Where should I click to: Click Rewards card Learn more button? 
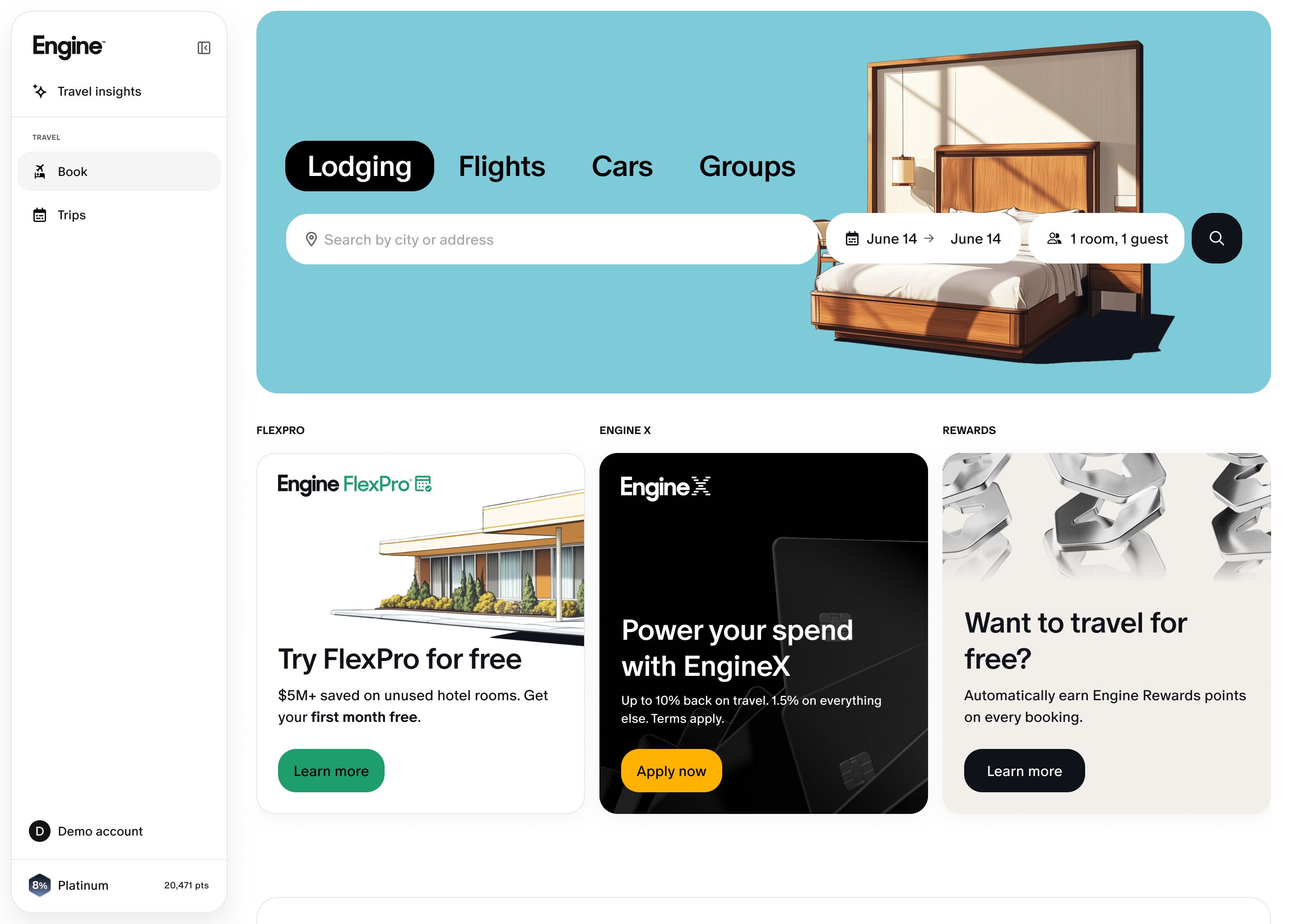[1024, 771]
